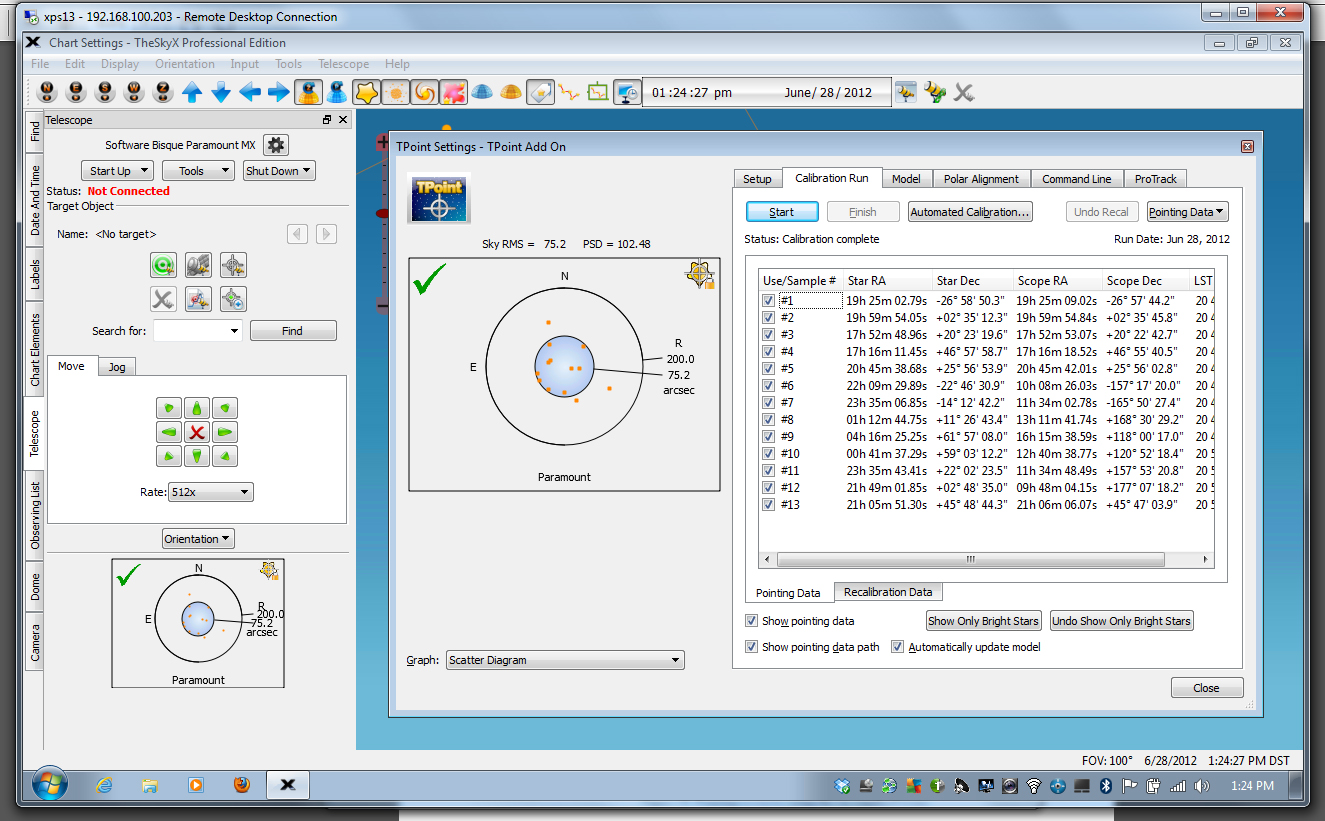Switch to the Jog tab
The height and width of the screenshot is (821, 1325).
click(x=117, y=367)
